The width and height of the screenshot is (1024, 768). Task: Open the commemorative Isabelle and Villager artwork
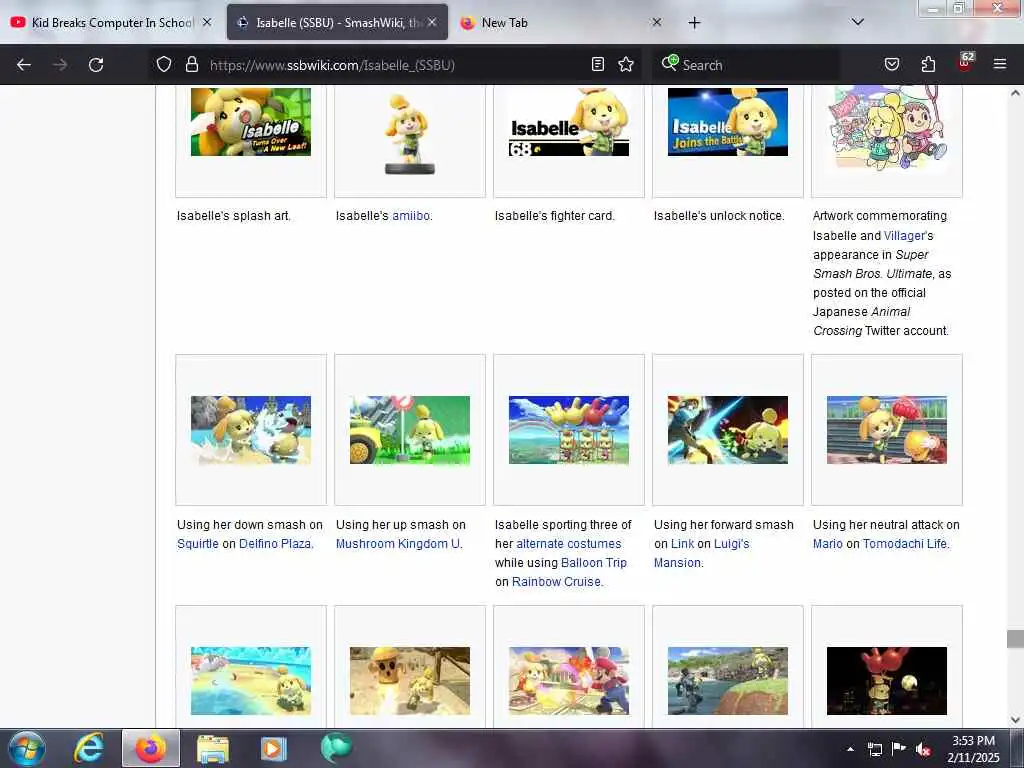coord(887,127)
